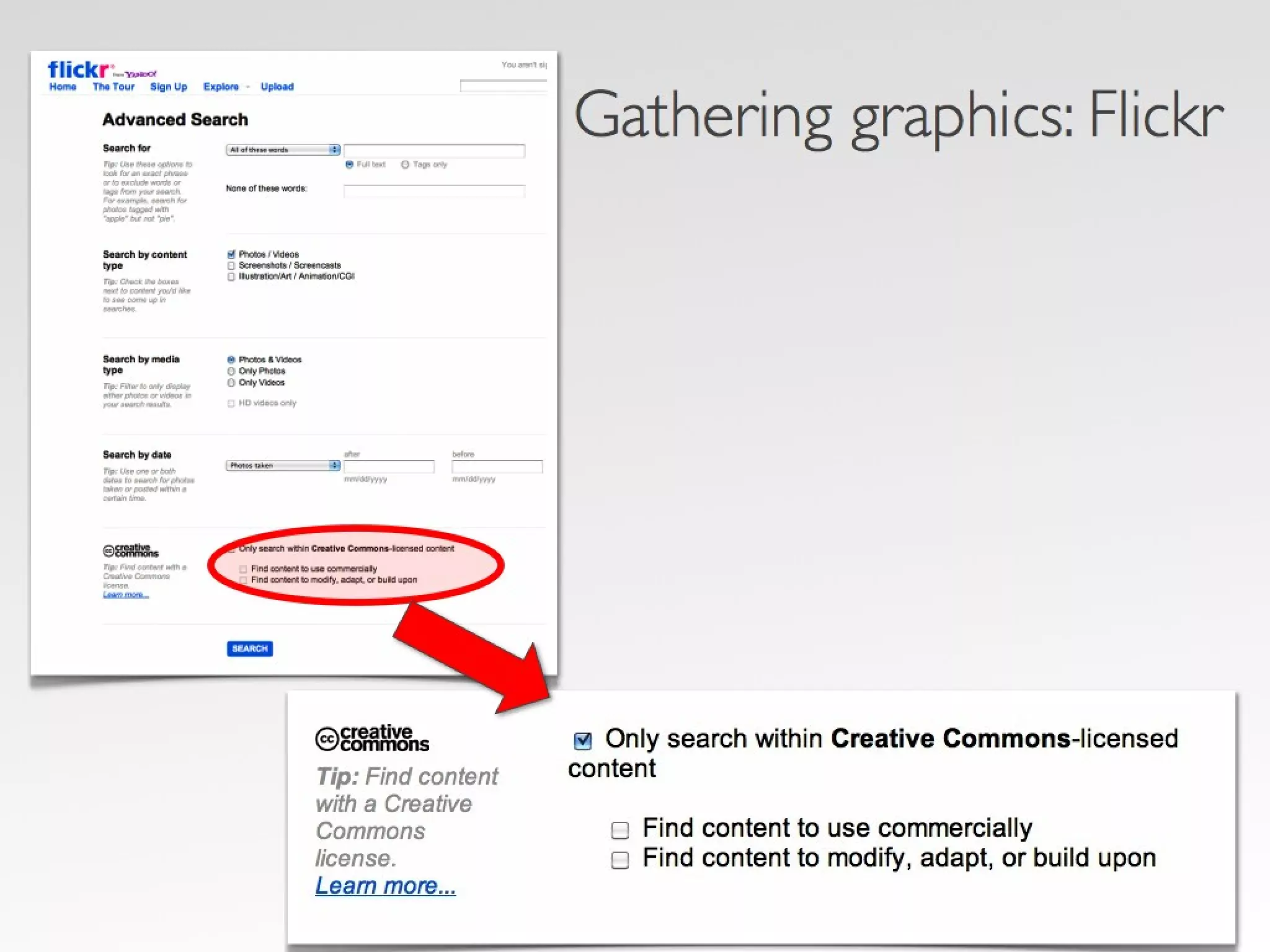
Task: Enable enlarged Find content to use commercially
Action: (620, 830)
